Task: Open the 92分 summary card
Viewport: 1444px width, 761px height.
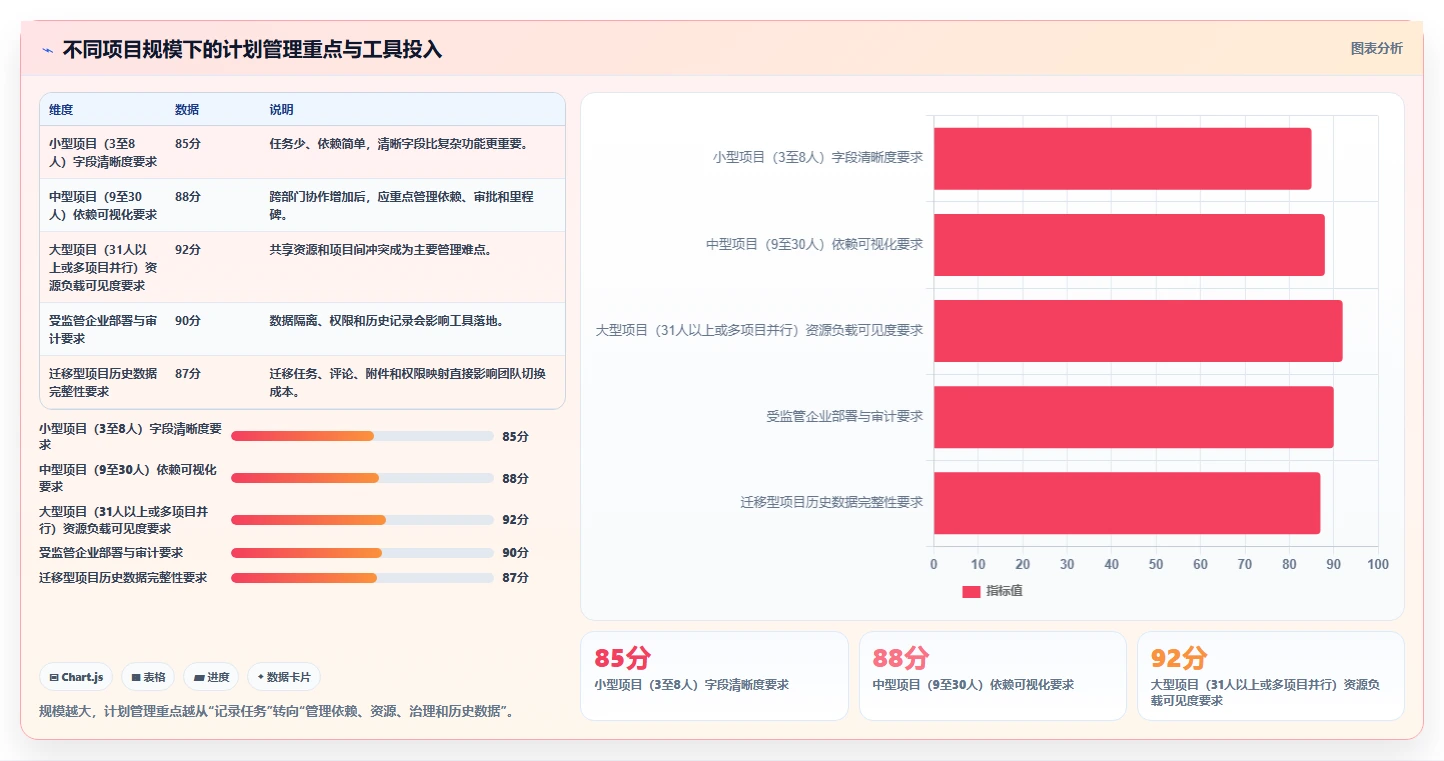Action: tap(1271, 675)
